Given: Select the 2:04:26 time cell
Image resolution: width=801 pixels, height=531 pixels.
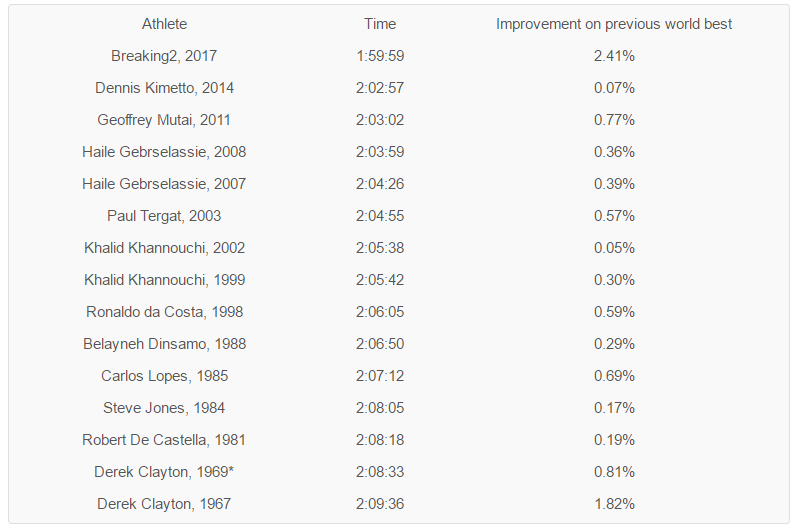Looking at the screenshot, I should [380, 184].
